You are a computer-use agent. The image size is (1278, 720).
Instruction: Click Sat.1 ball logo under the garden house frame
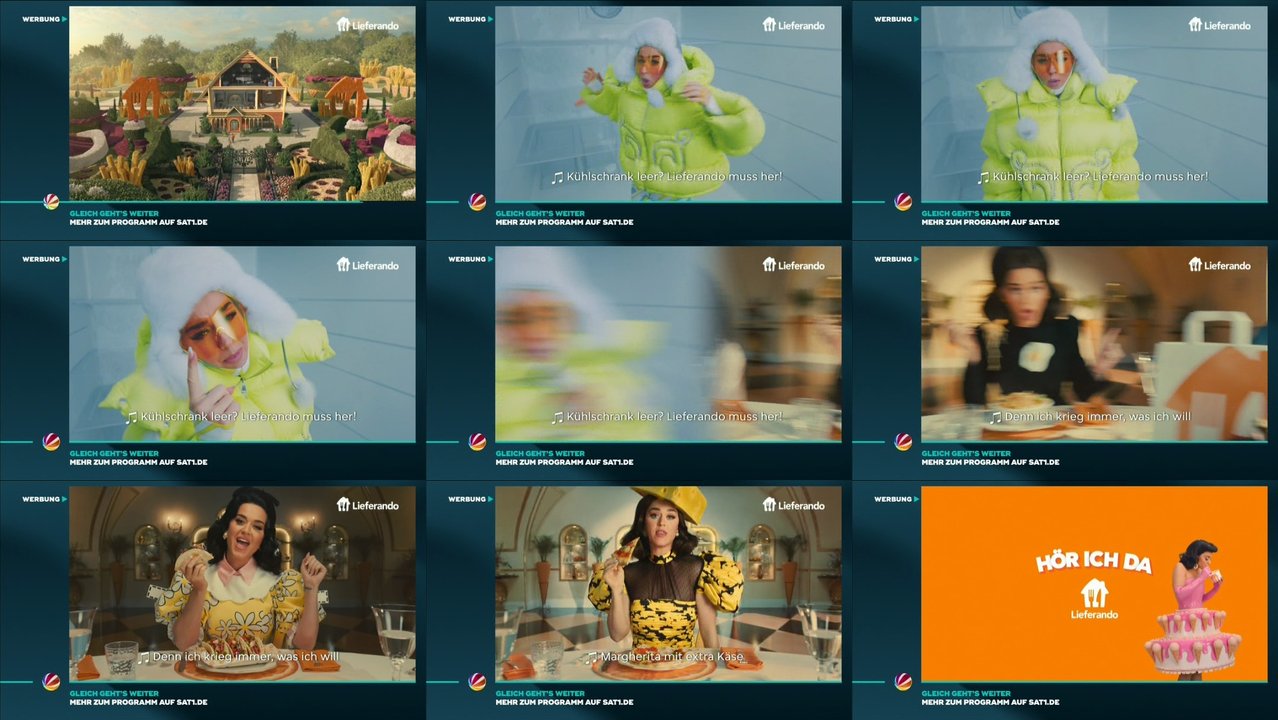pos(52,201)
